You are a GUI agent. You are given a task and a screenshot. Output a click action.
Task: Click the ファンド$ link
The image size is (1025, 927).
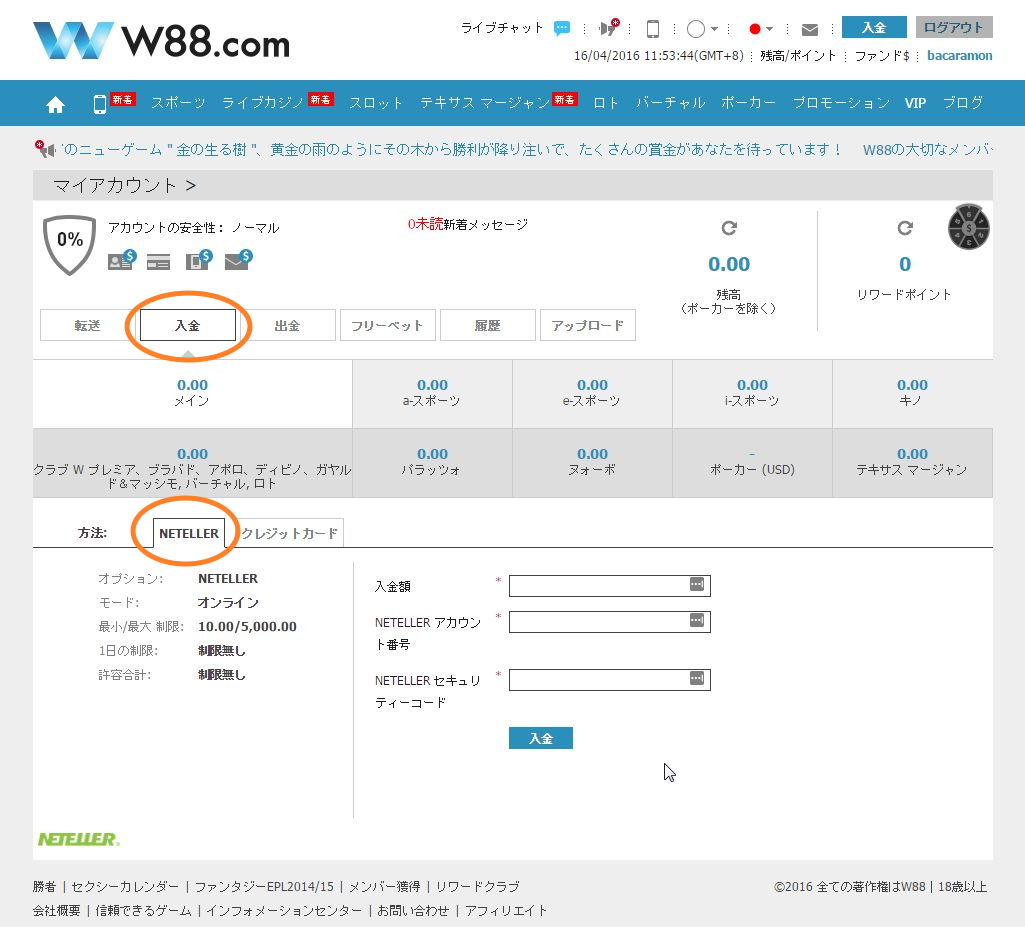pyautogui.click(x=882, y=56)
